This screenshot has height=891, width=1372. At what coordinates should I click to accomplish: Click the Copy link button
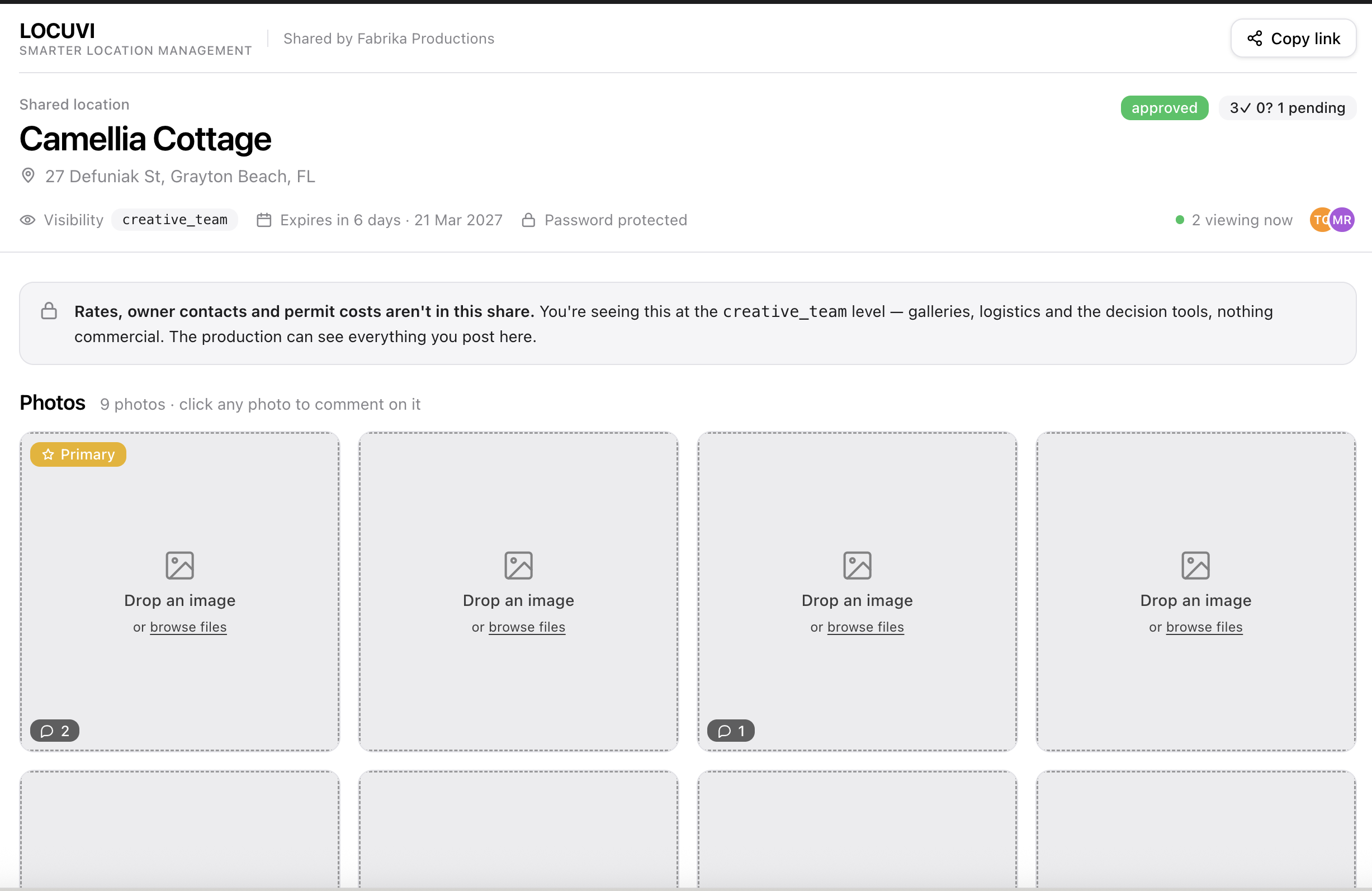[1293, 39]
